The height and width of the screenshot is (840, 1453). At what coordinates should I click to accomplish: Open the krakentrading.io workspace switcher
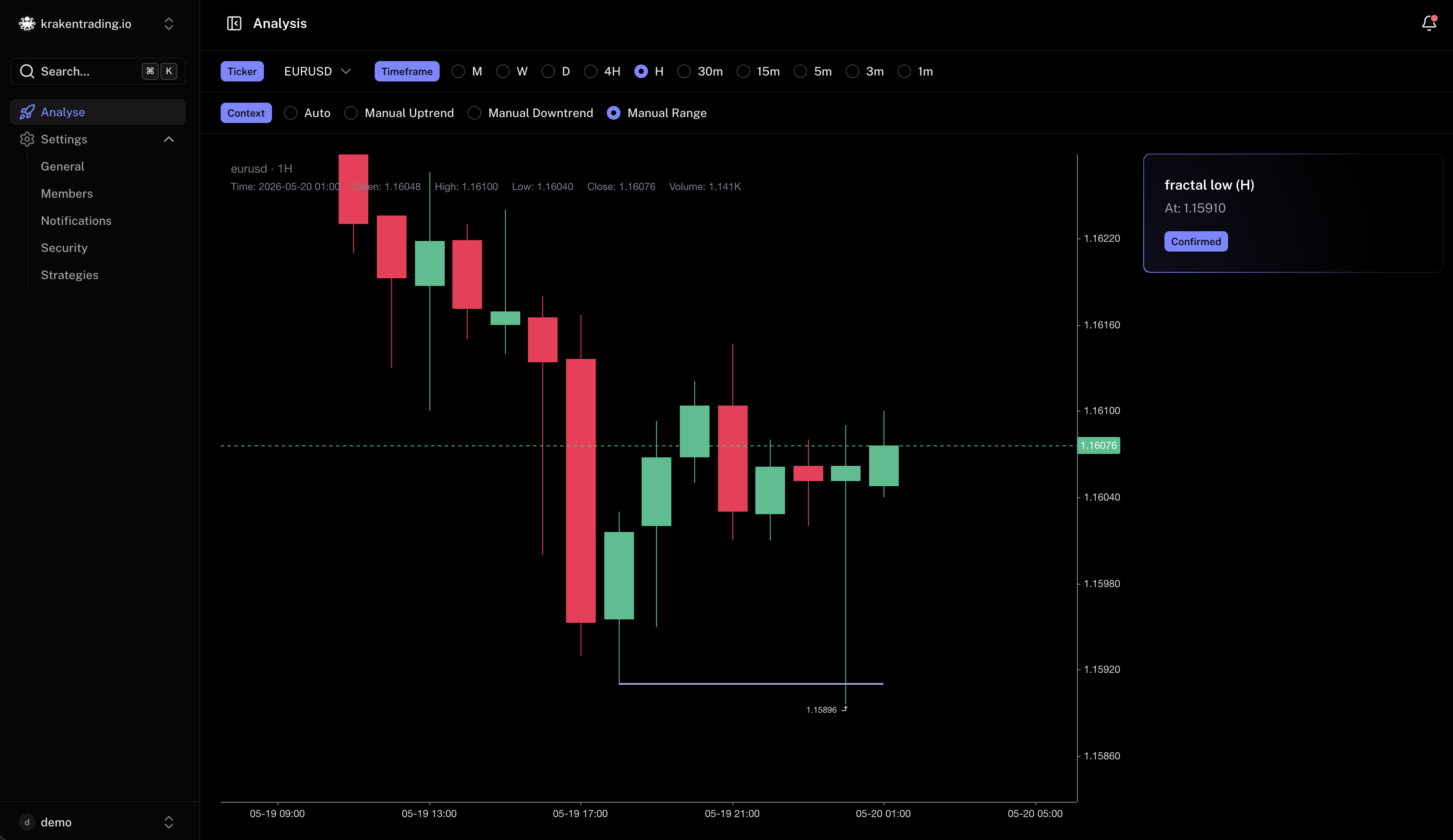98,24
